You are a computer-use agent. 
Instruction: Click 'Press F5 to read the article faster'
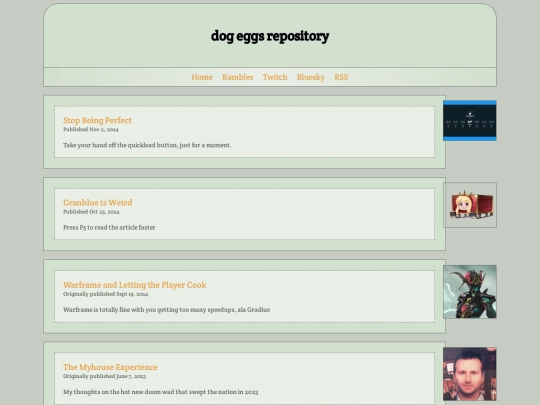(109, 227)
